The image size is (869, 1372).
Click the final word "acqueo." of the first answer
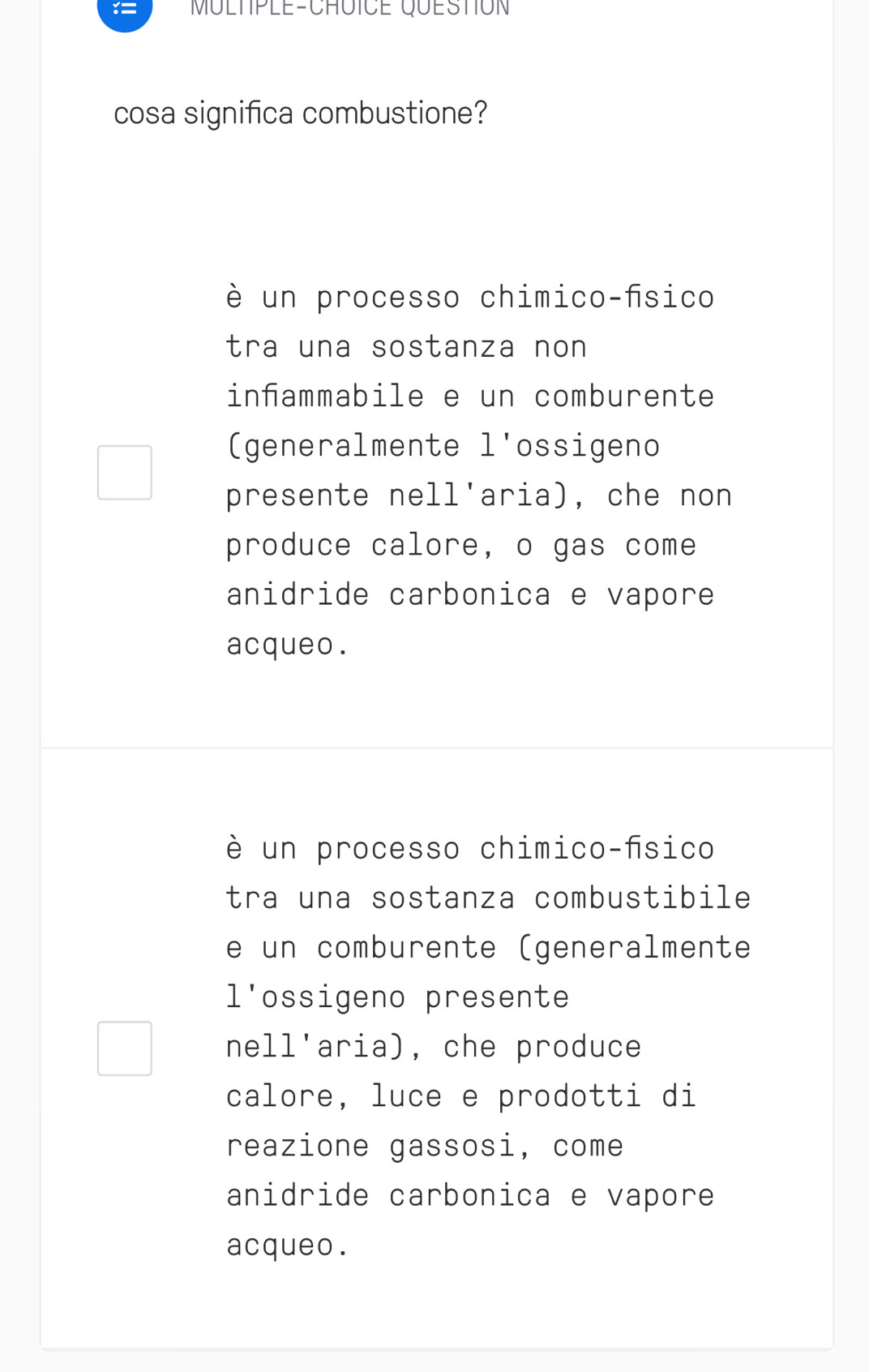(x=288, y=645)
